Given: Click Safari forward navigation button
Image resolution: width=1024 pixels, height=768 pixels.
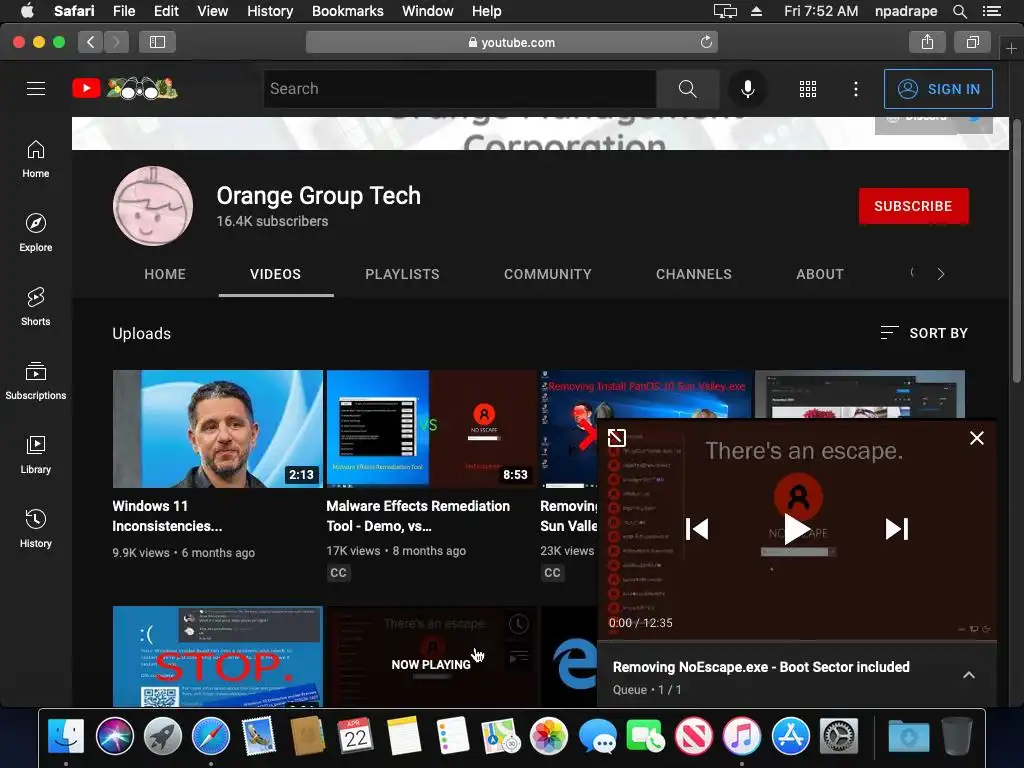Looking at the screenshot, I should (x=116, y=42).
